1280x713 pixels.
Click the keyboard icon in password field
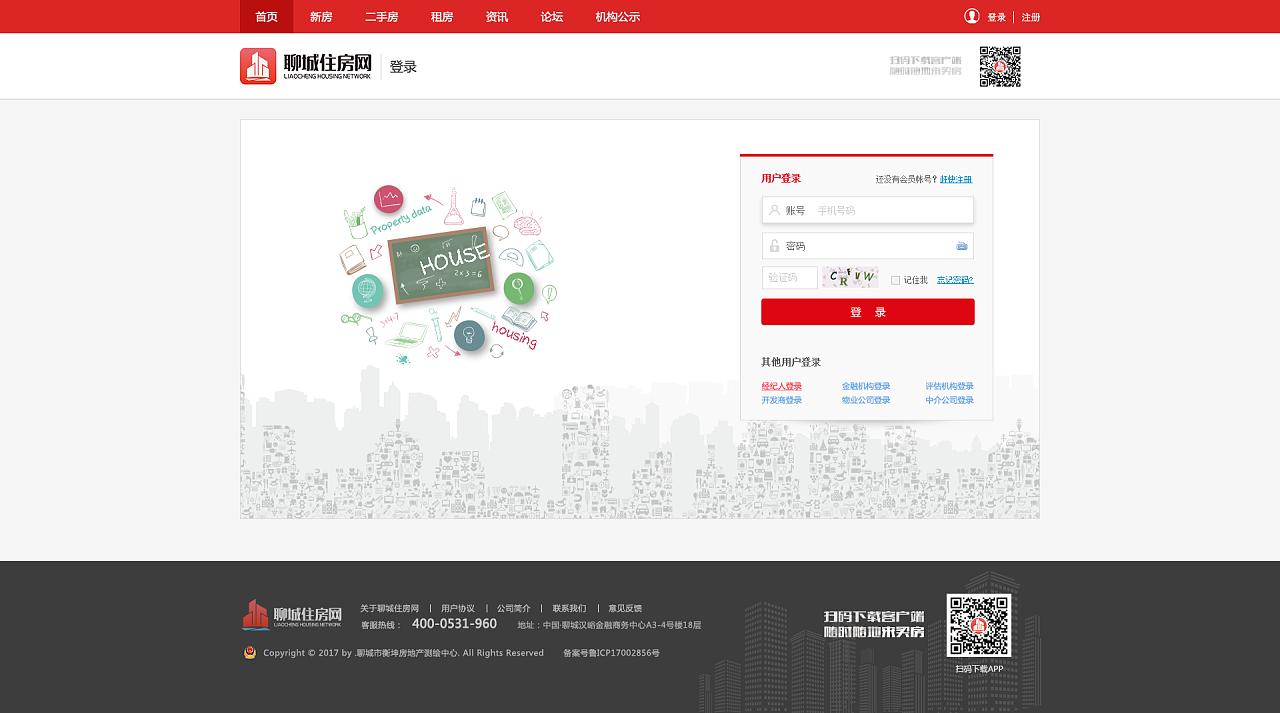pyautogui.click(x=961, y=246)
